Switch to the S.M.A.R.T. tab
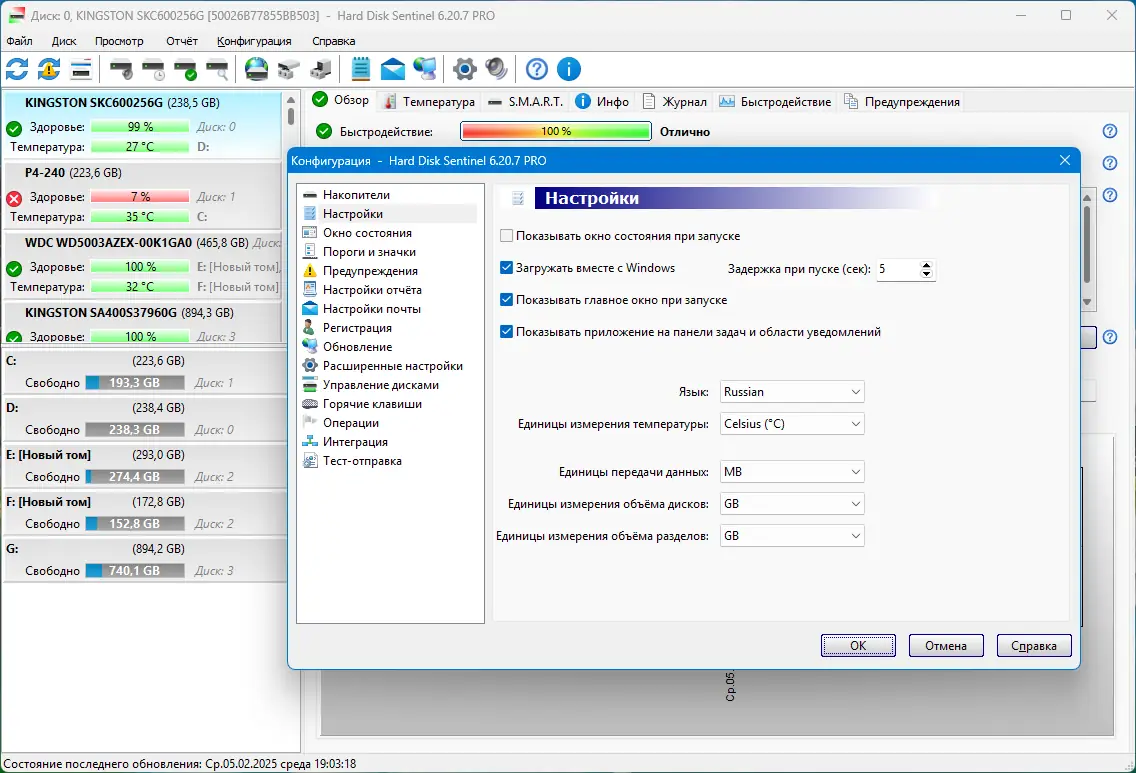This screenshot has height=773, width=1136. (x=526, y=101)
